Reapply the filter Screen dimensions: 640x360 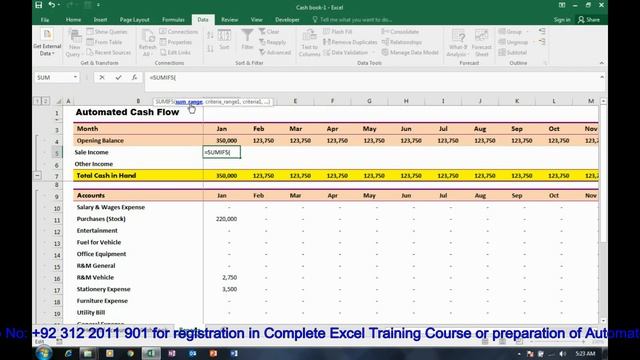tap(273, 42)
